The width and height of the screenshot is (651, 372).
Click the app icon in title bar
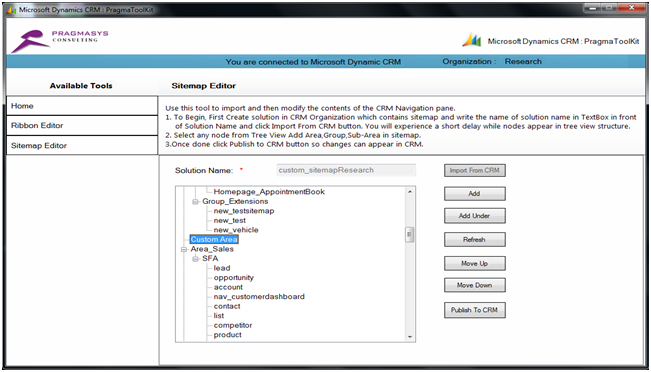(11, 10)
